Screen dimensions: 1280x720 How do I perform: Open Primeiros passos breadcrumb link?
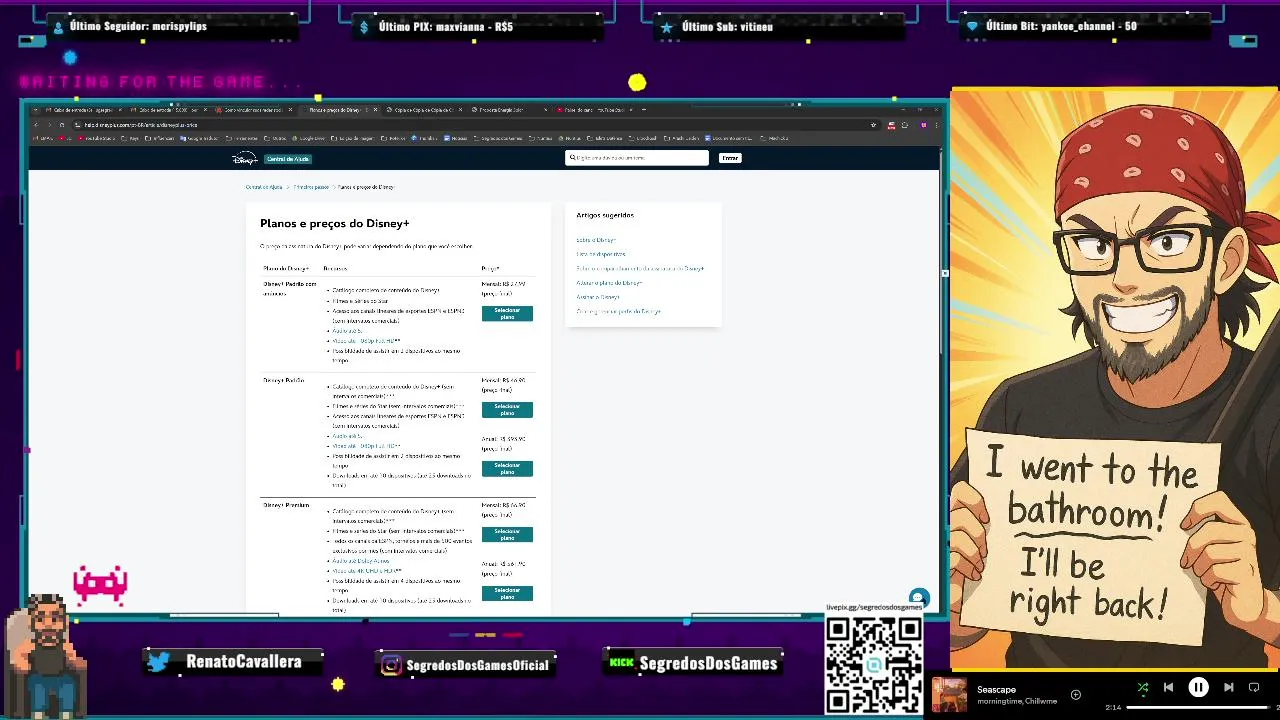311,187
